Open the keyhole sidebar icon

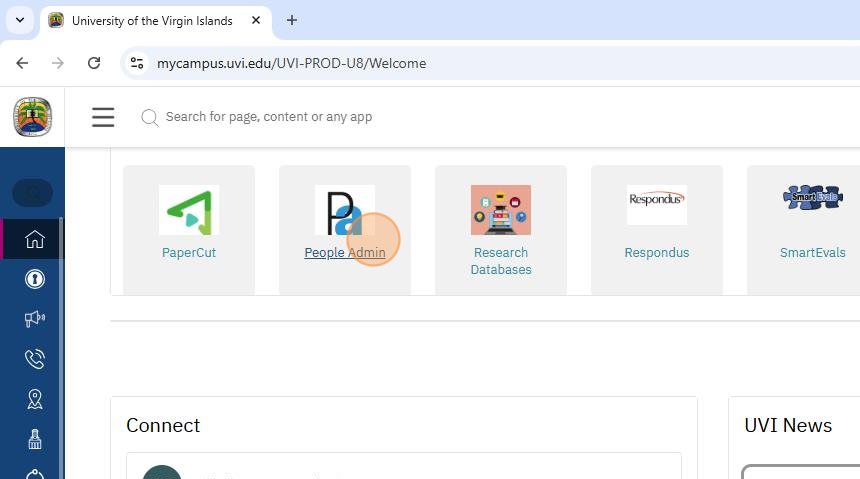click(x=35, y=279)
